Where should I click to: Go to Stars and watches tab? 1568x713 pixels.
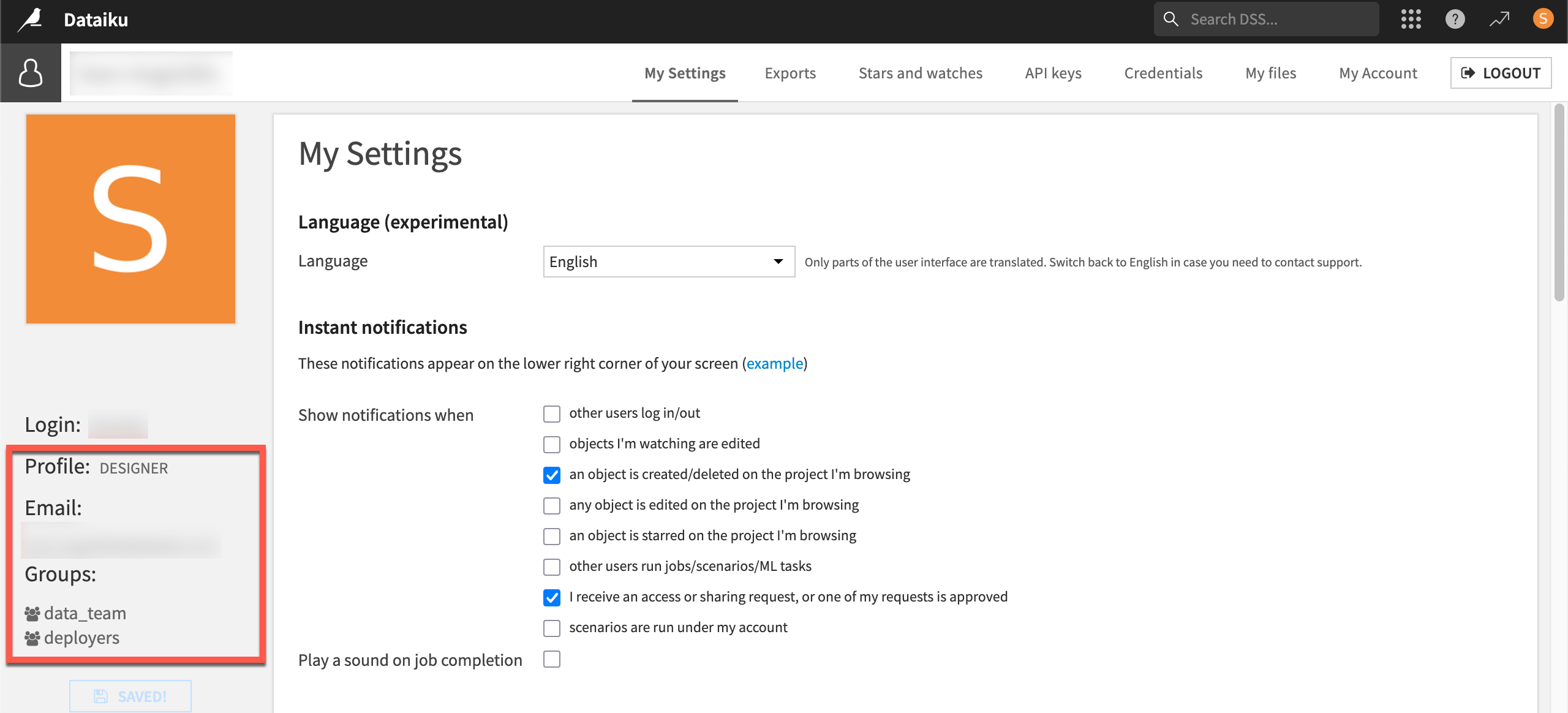click(x=920, y=73)
